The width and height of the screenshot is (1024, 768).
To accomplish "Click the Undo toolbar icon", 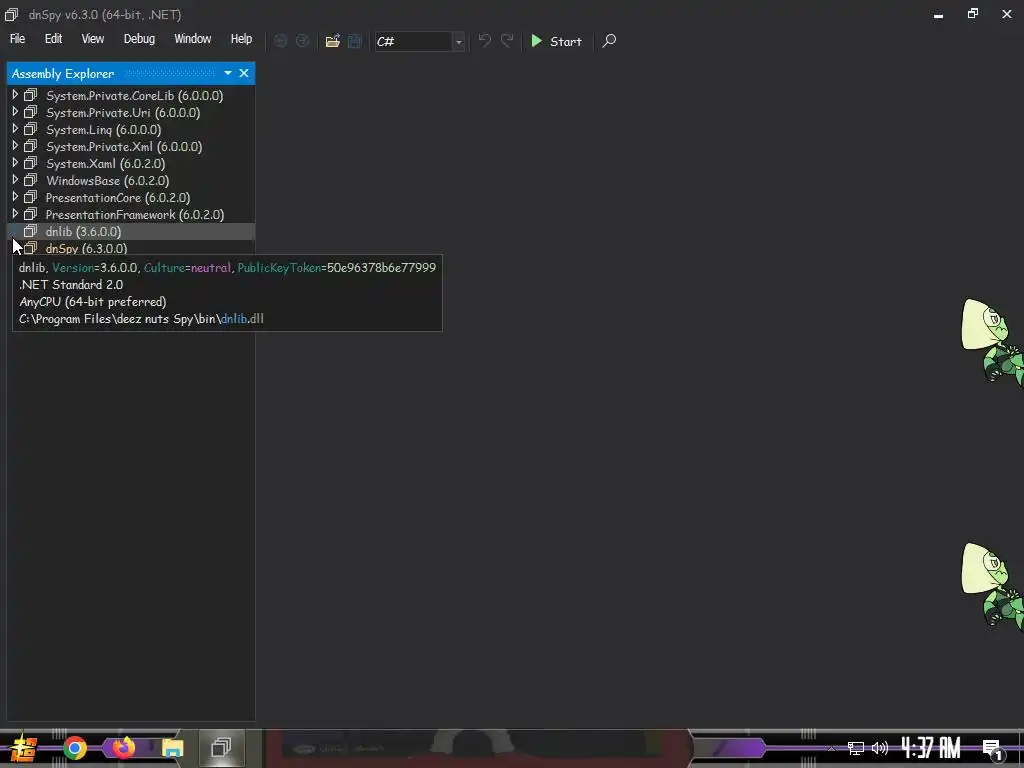I will pos(485,41).
